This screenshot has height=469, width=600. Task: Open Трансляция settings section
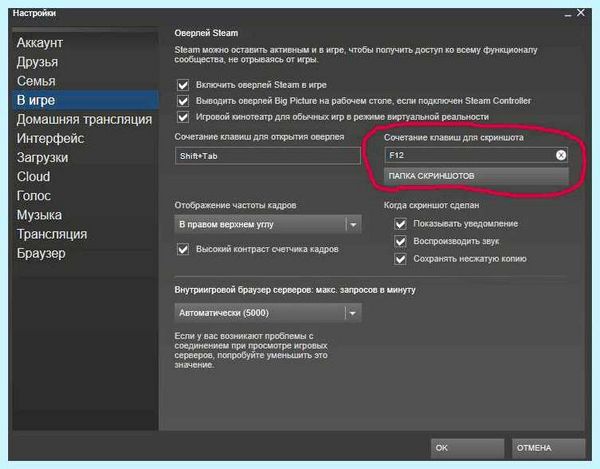click(85, 234)
